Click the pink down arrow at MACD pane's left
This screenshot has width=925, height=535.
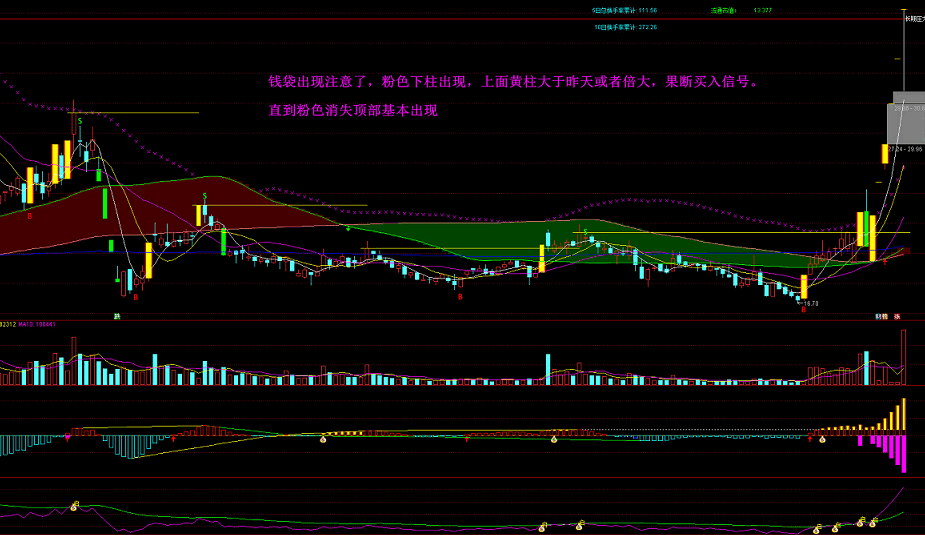pos(68,438)
